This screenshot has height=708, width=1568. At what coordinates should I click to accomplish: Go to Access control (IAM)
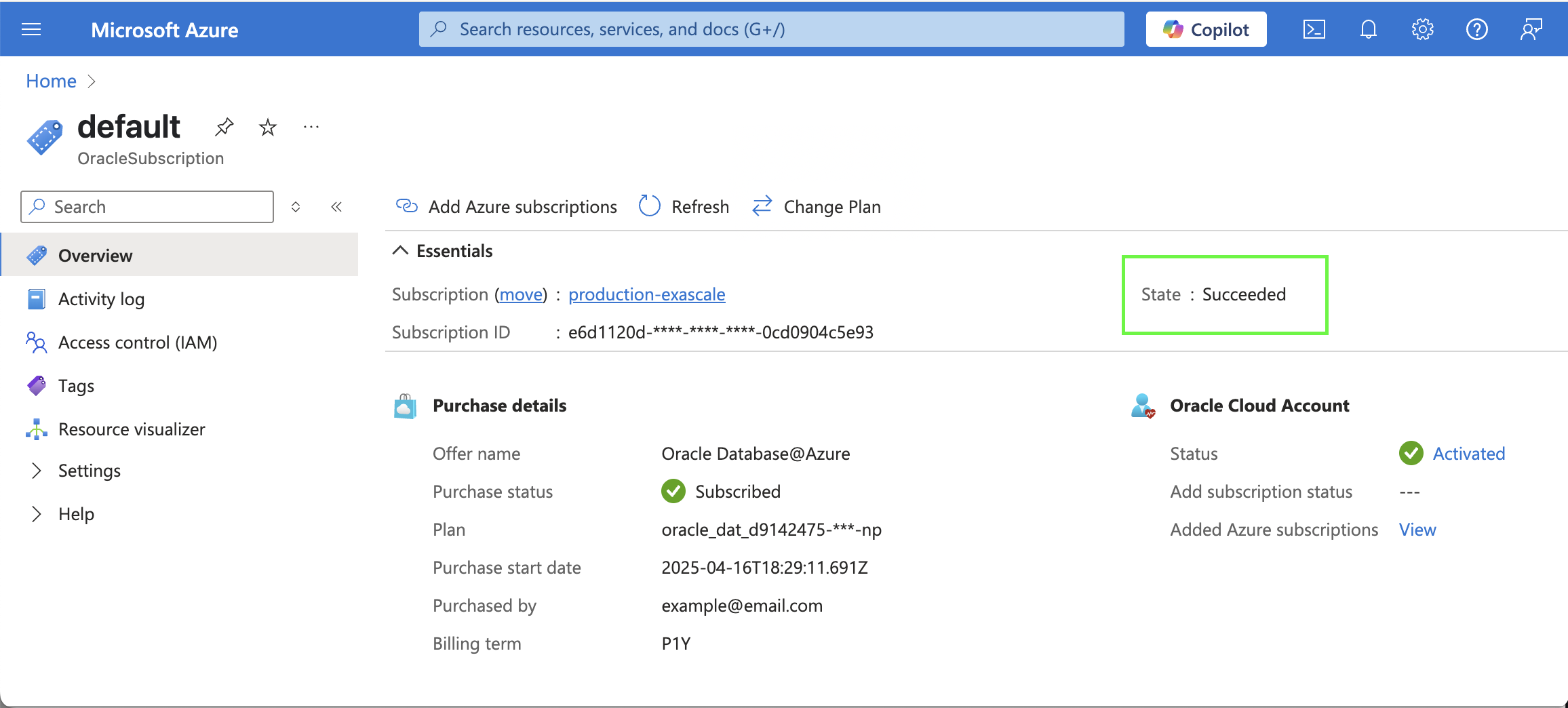point(138,342)
